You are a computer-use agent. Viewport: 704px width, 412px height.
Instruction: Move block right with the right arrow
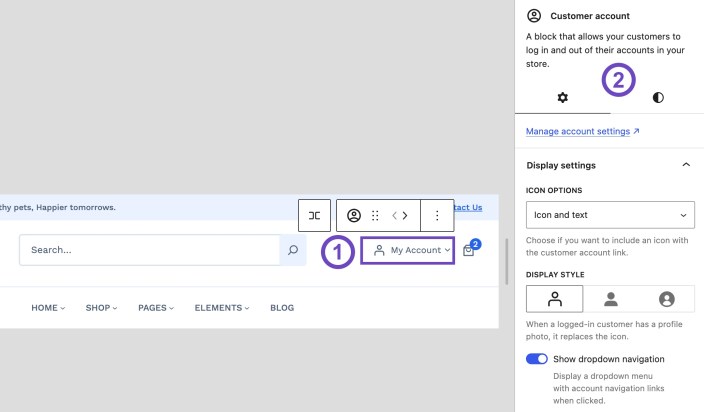pyautogui.click(x=405, y=215)
